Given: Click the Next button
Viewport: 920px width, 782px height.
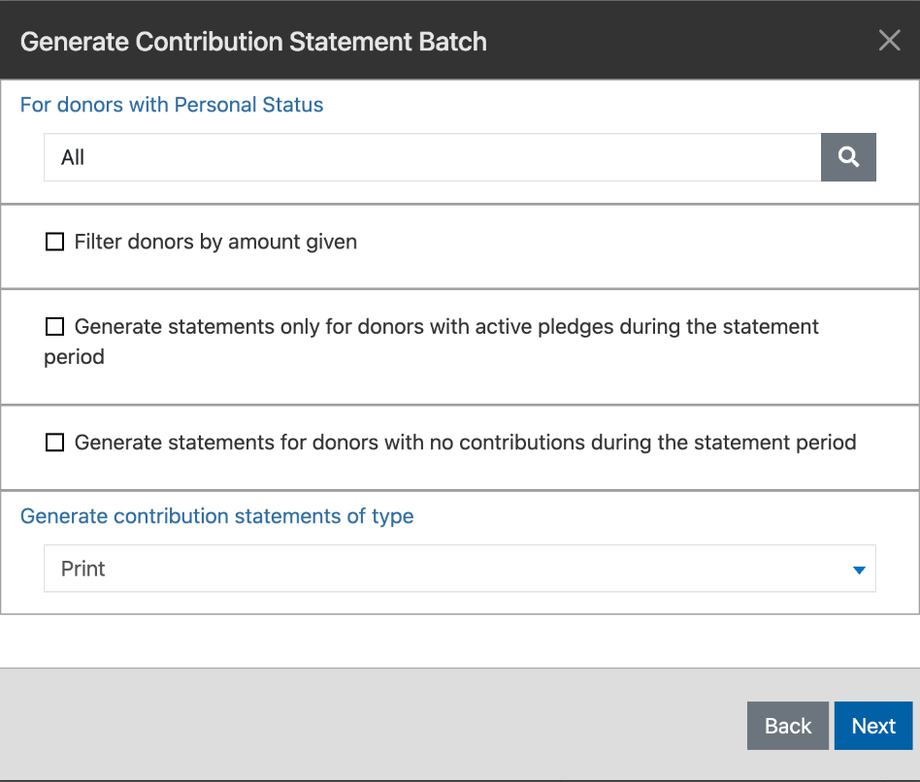Looking at the screenshot, I should tap(873, 726).
